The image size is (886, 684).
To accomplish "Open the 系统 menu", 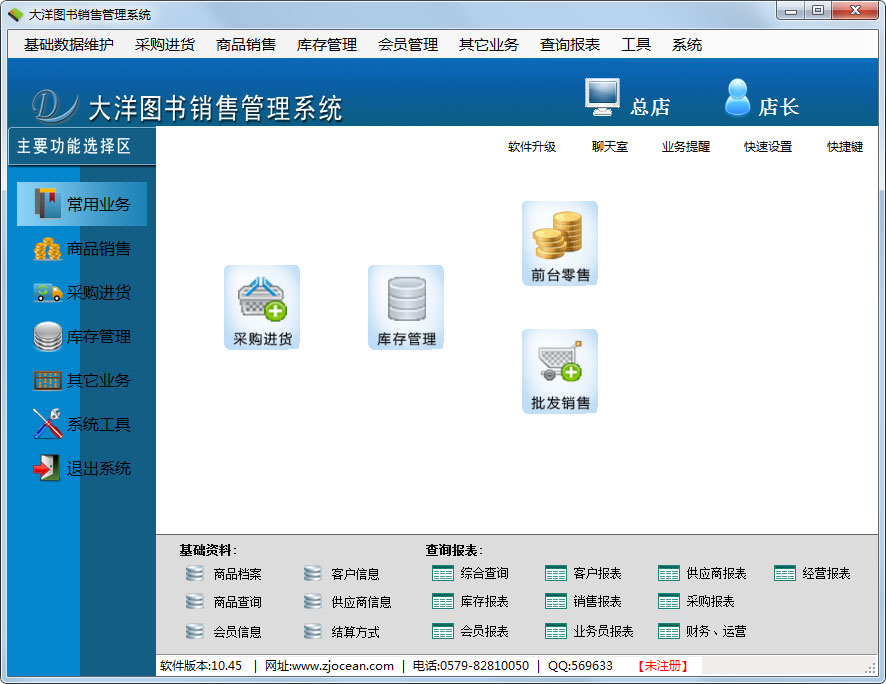I will (x=687, y=45).
